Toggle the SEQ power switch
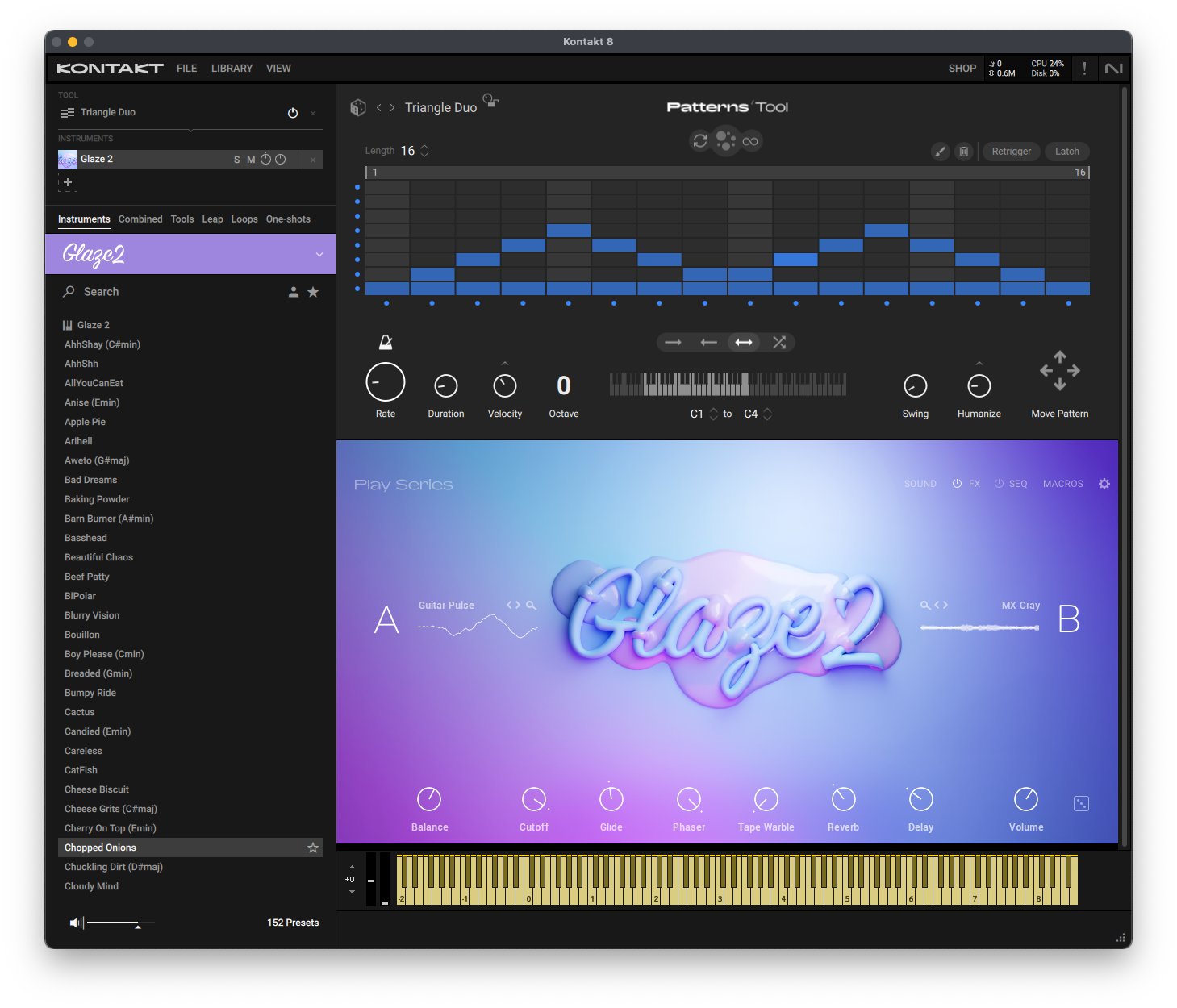 [999, 484]
